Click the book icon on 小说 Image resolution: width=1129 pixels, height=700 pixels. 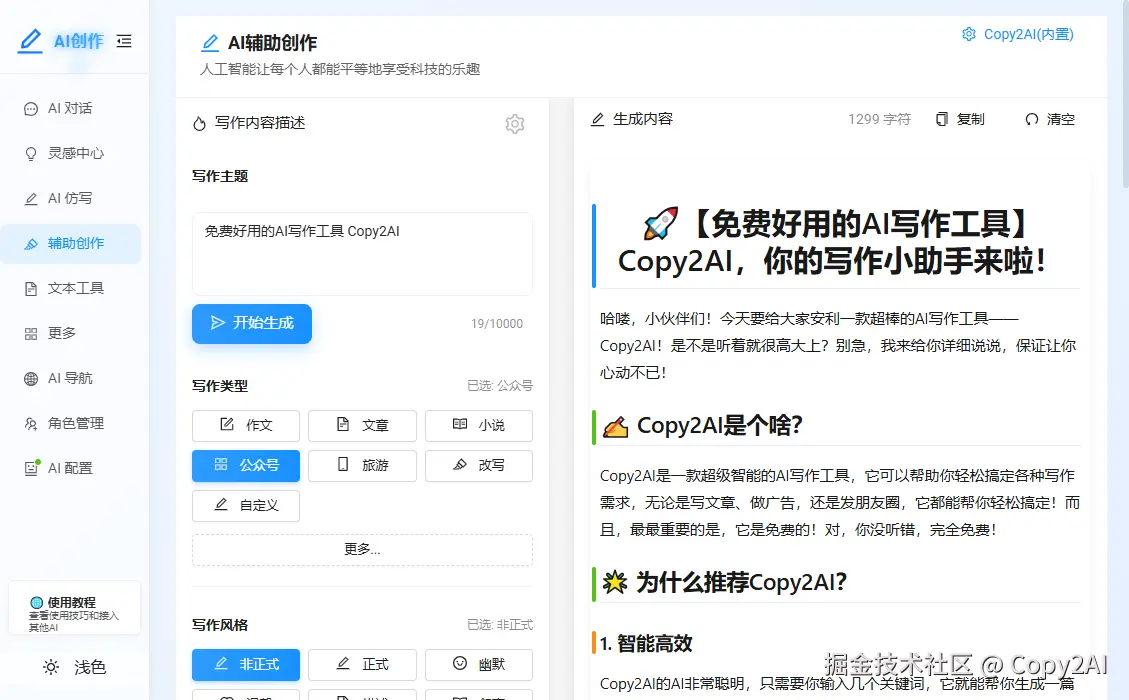point(459,424)
